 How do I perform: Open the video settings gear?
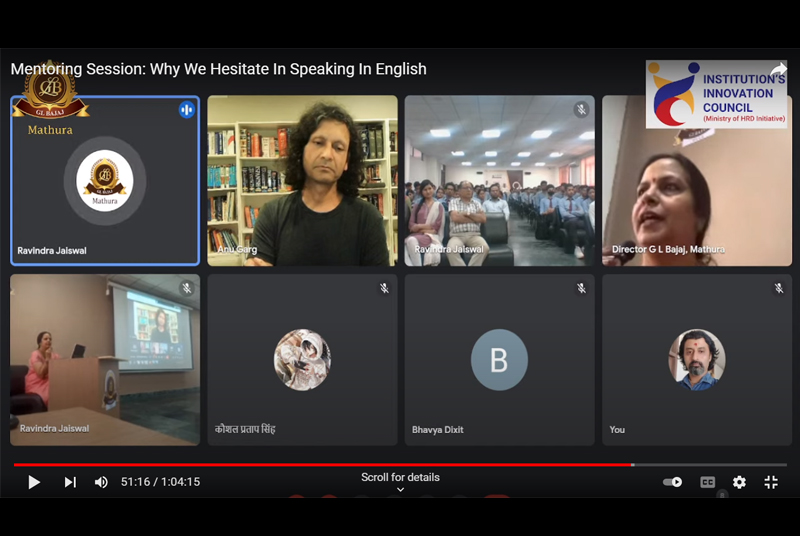tap(739, 482)
